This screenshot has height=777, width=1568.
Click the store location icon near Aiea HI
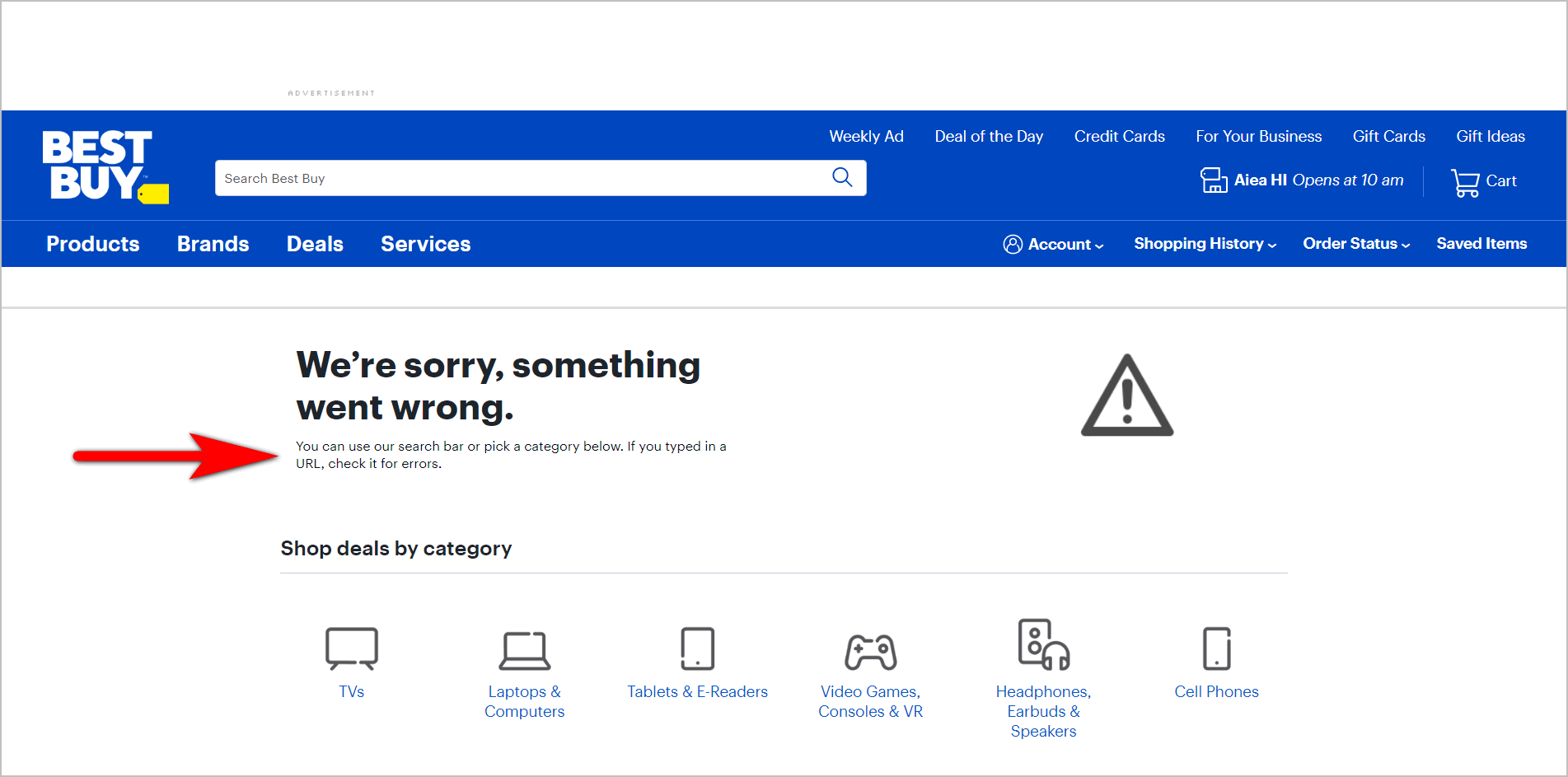click(x=1213, y=180)
